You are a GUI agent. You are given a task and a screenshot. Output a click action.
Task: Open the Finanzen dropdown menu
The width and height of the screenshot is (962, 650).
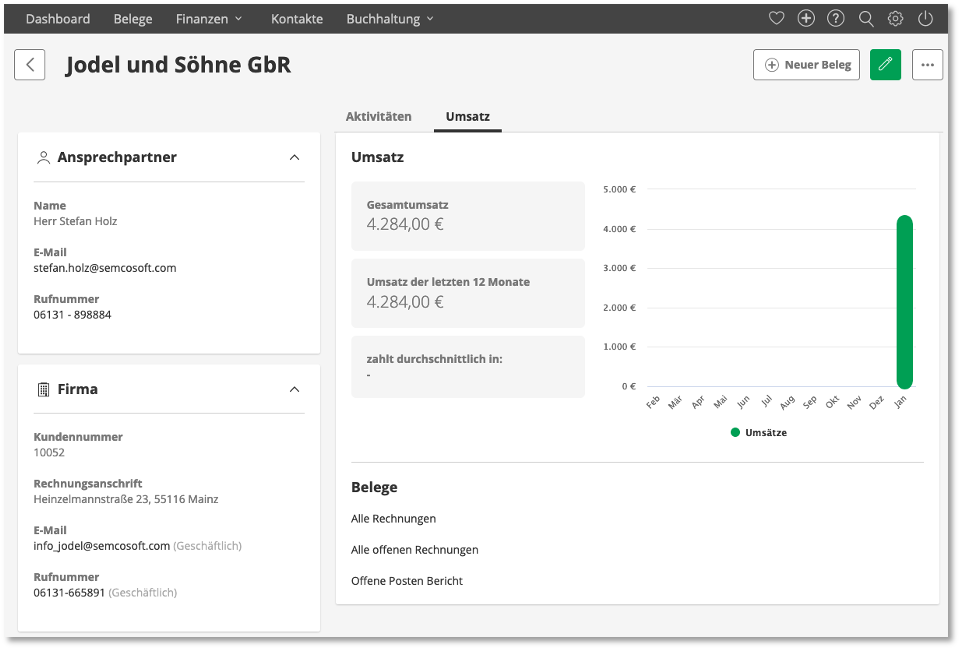click(209, 19)
